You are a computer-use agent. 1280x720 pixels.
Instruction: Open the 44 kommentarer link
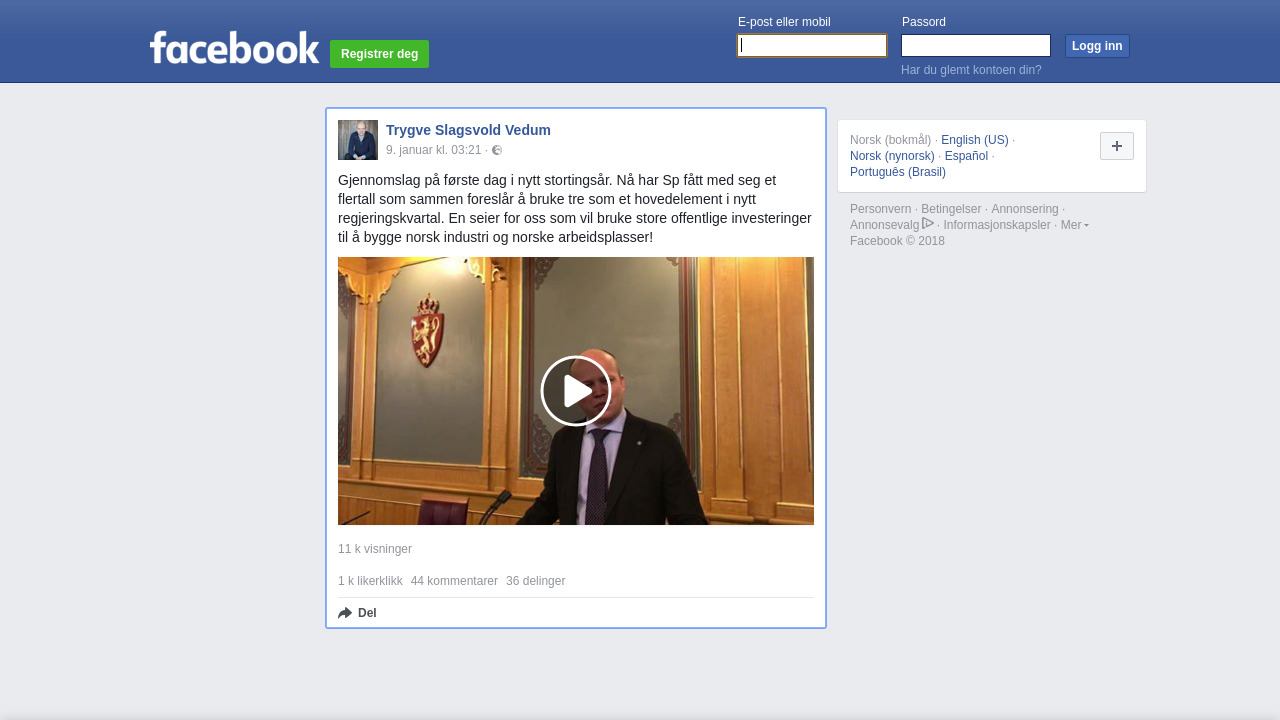(x=454, y=581)
